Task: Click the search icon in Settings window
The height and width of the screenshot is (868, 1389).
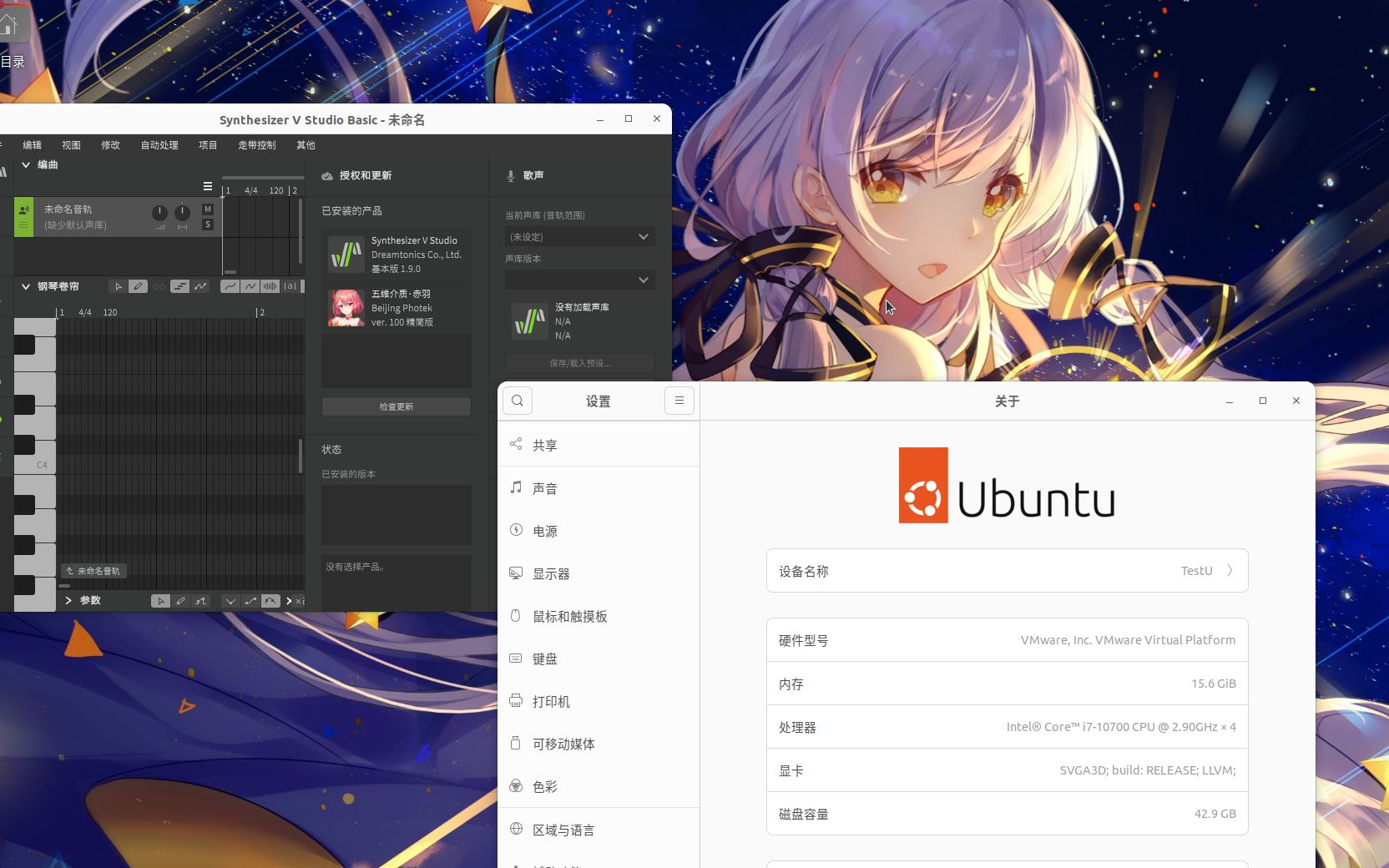Action: pyautogui.click(x=518, y=401)
